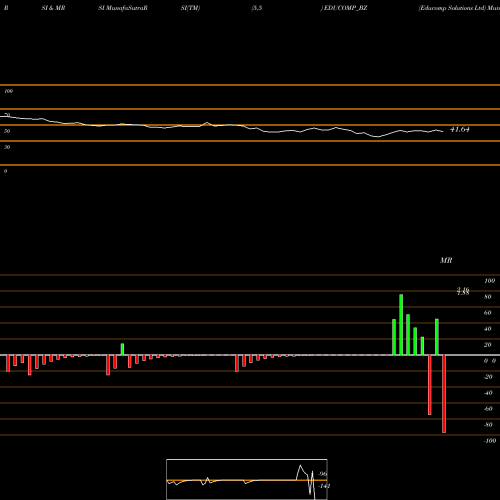Click the '-60' label on MR right axis
The height and width of the screenshot is (500, 500).
[488, 409]
